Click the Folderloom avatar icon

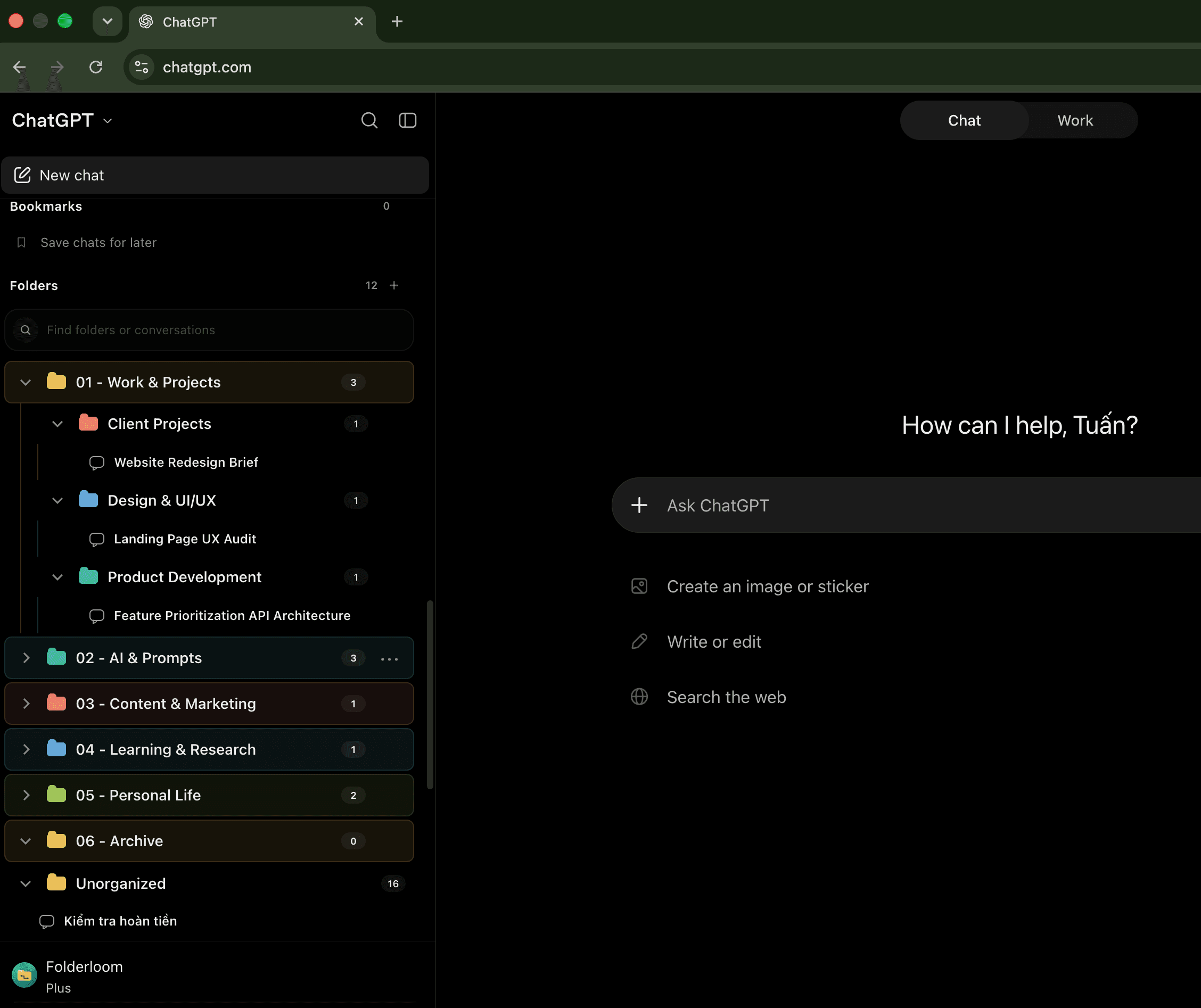pos(24,976)
